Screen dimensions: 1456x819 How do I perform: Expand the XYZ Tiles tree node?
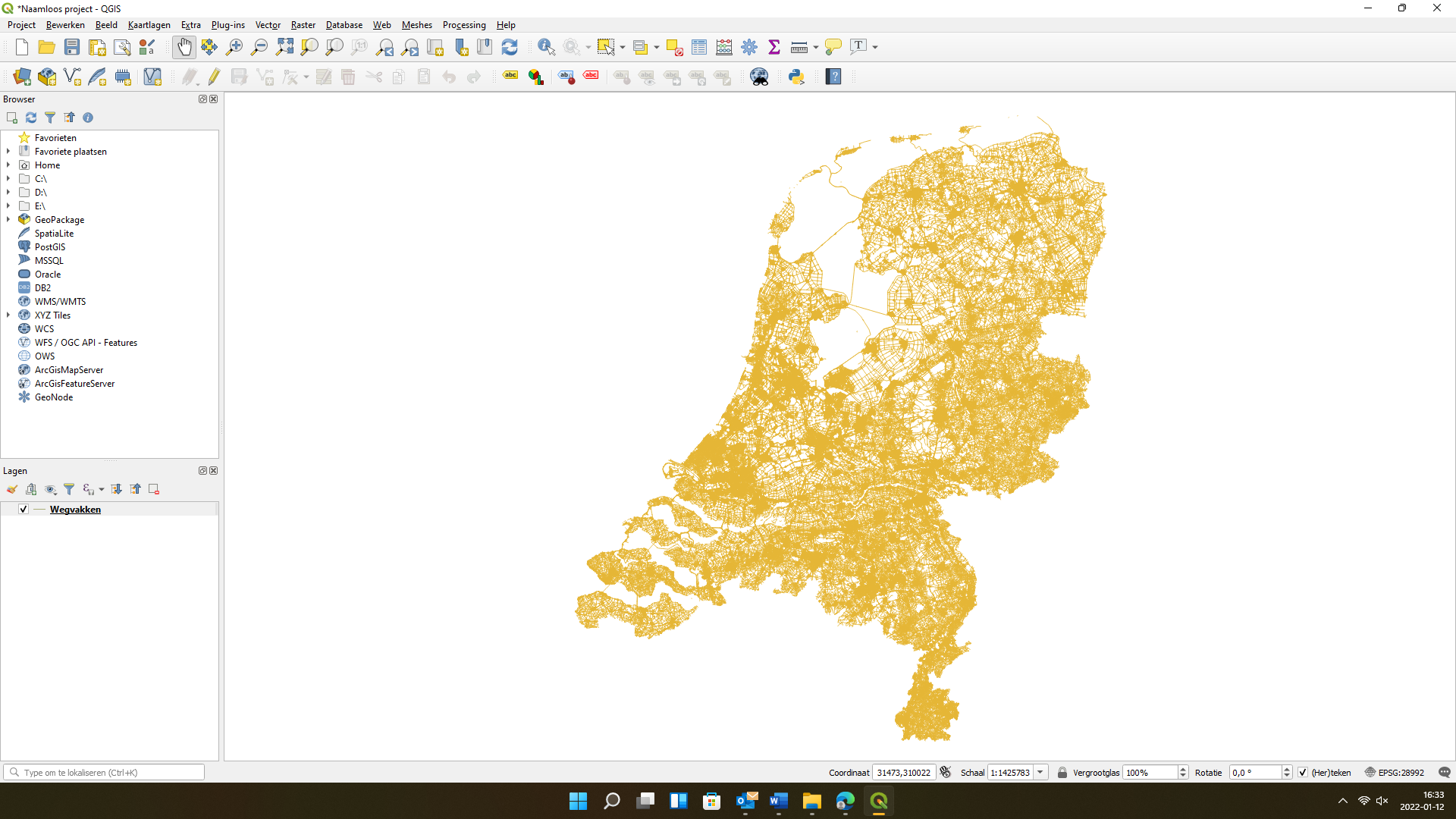pos(8,315)
